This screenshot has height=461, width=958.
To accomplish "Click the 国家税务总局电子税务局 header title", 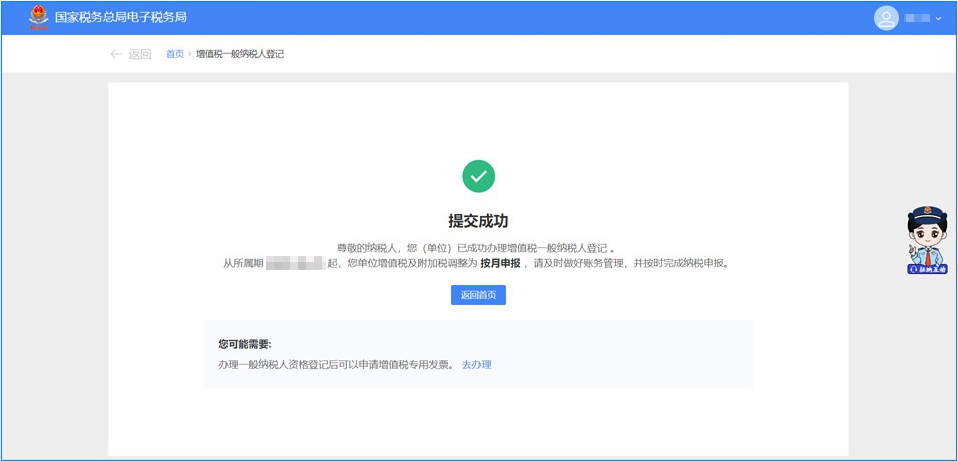I will (121, 18).
